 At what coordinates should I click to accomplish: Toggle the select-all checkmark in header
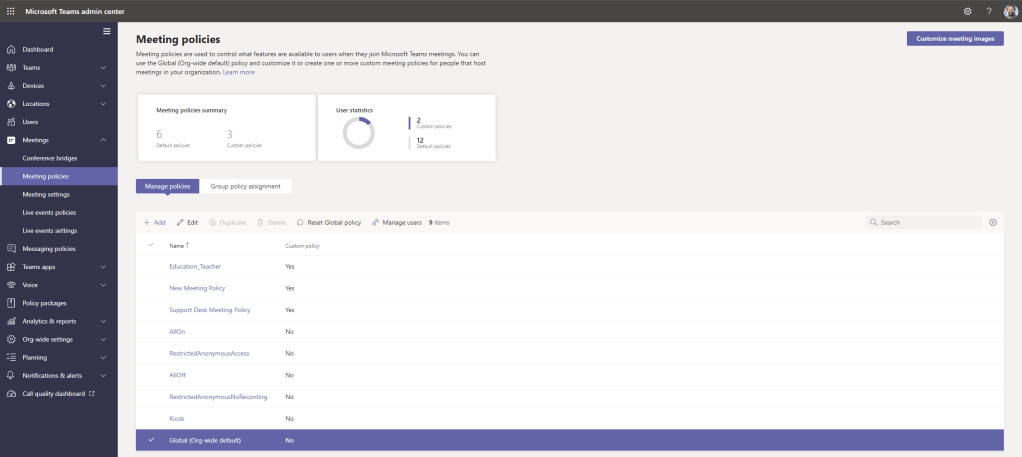tap(152, 245)
